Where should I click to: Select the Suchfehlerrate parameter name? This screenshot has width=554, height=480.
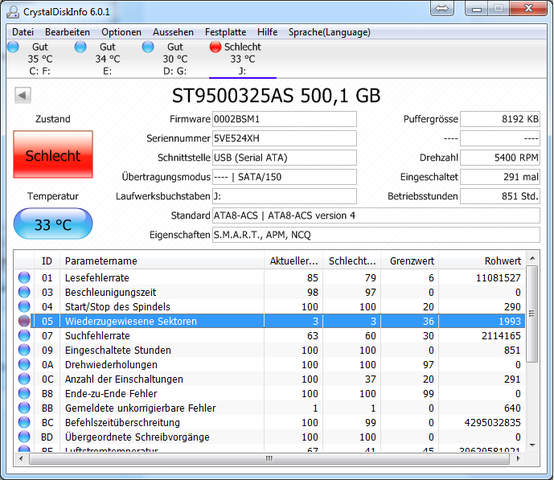(x=97, y=336)
